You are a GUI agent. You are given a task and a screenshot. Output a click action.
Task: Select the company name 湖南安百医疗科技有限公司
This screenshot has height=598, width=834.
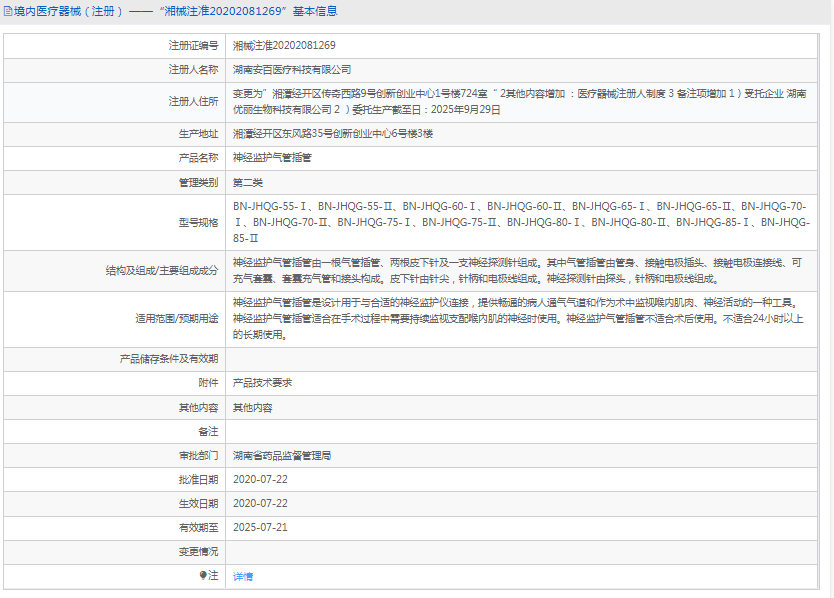(292, 70)
